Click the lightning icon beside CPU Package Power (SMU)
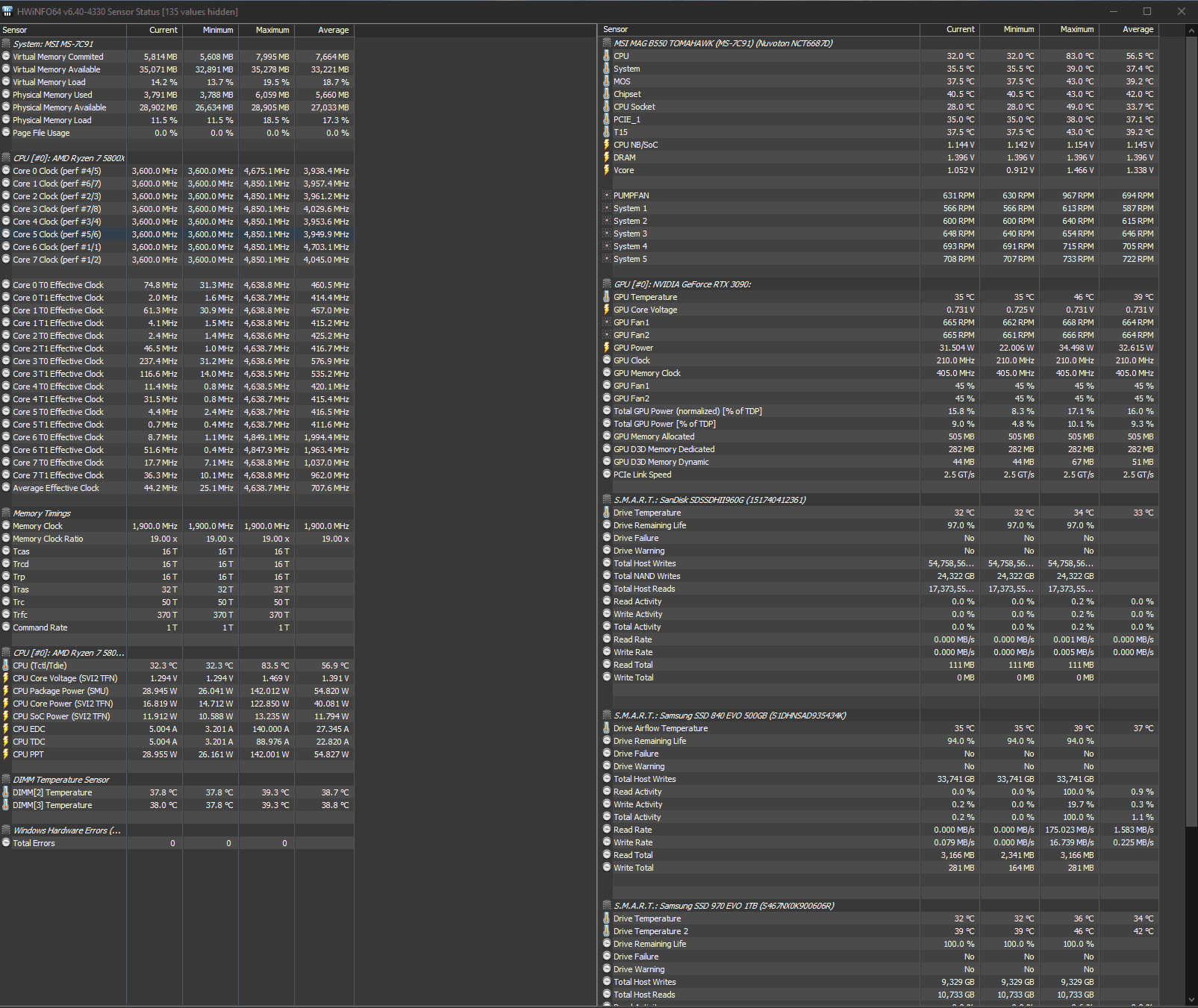This screenshot has width=1198, height=1008. [x=6, y=691]
